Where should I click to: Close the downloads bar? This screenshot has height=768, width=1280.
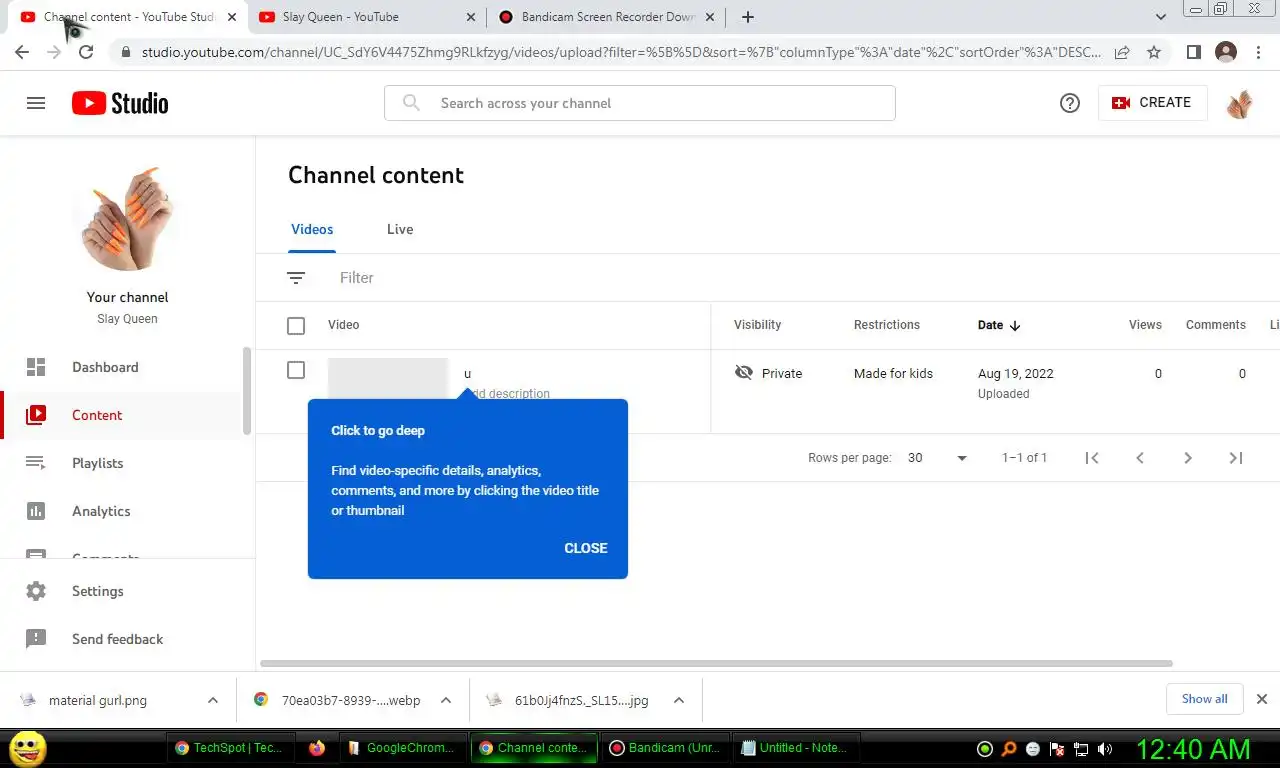click(x=1262, y=699)
